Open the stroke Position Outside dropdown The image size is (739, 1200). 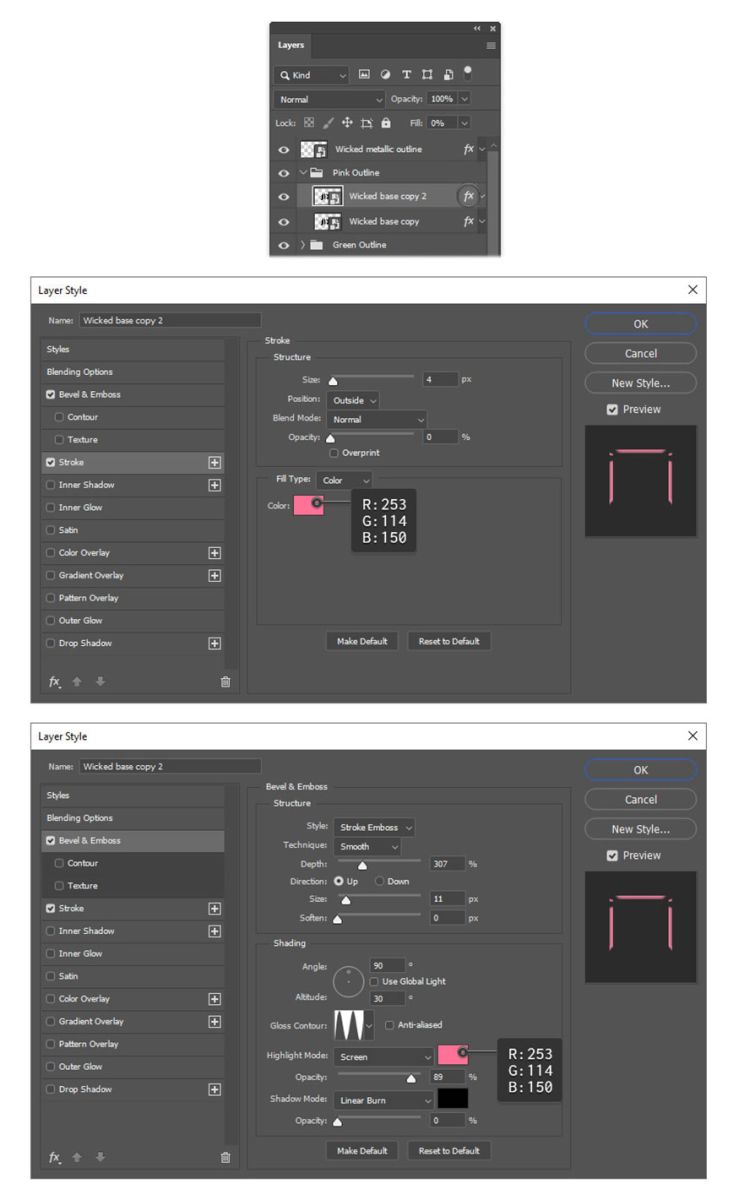(x=353, y=399)
